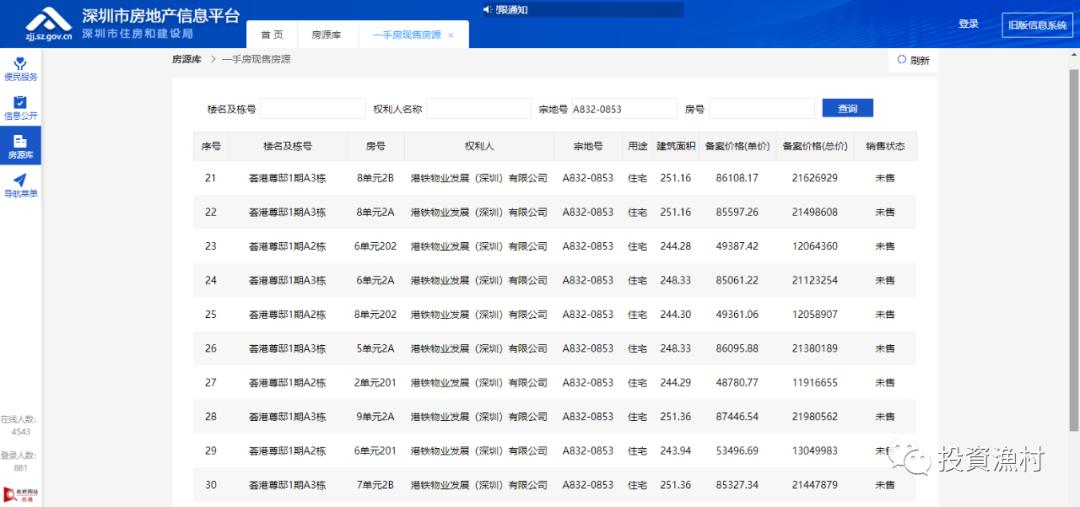Click area value 244.30
The height and width of the screenshot is (507, 1080).
(676, 315)
